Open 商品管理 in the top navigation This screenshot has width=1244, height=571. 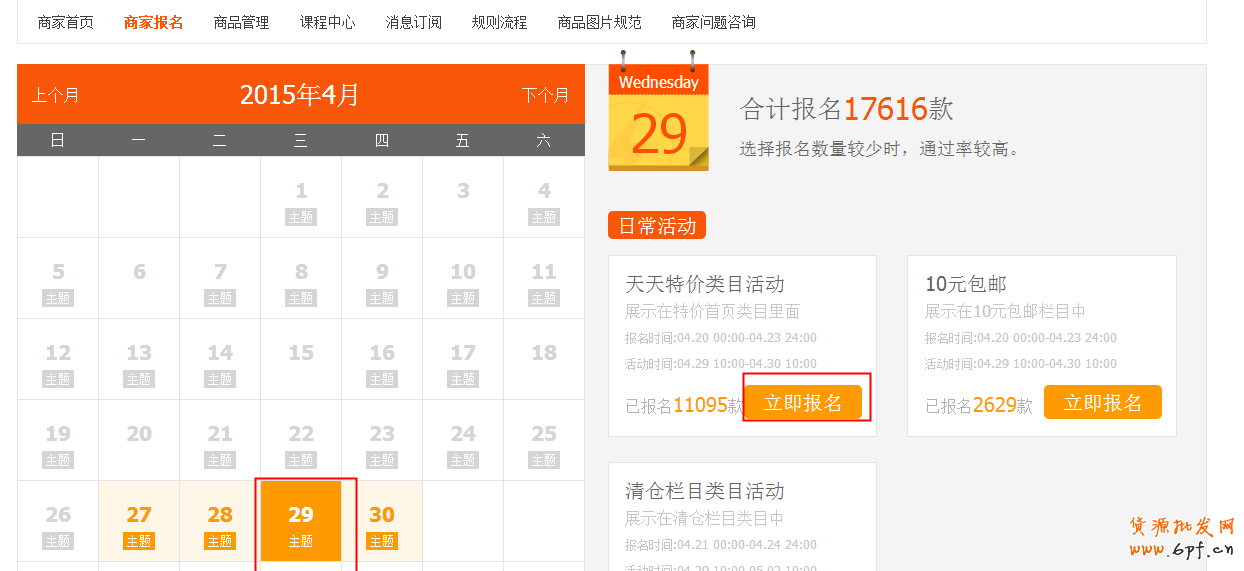pos(241,22)
